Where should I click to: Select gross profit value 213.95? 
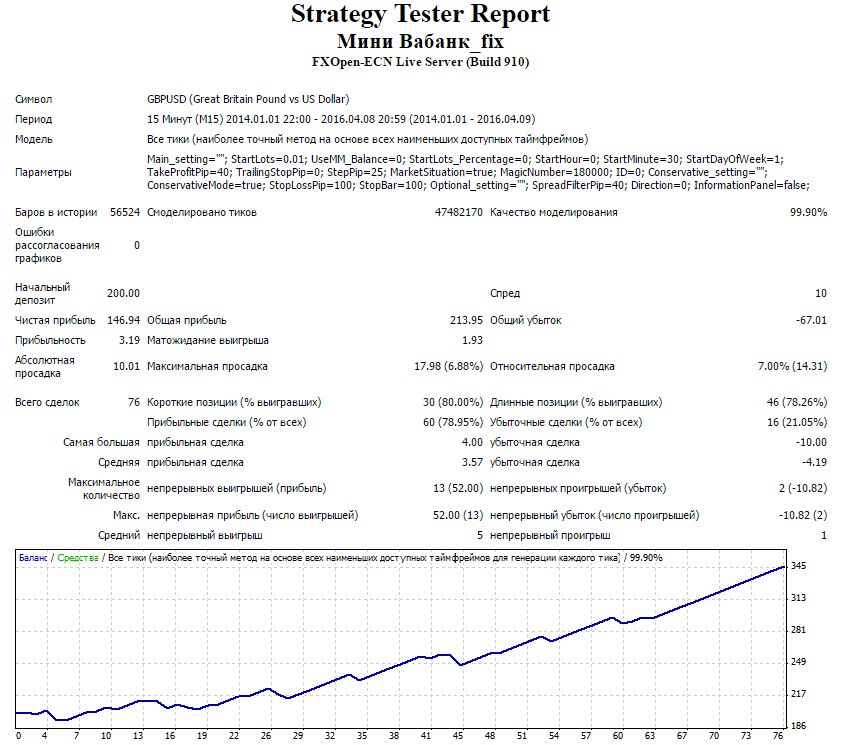click(466, 320)
